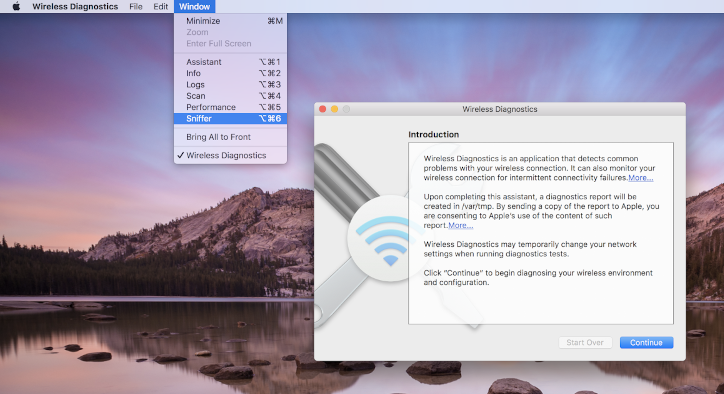724x394 pixels.
Task: Close the Wireless Diagnostics window
Action: tap(322, 109)
